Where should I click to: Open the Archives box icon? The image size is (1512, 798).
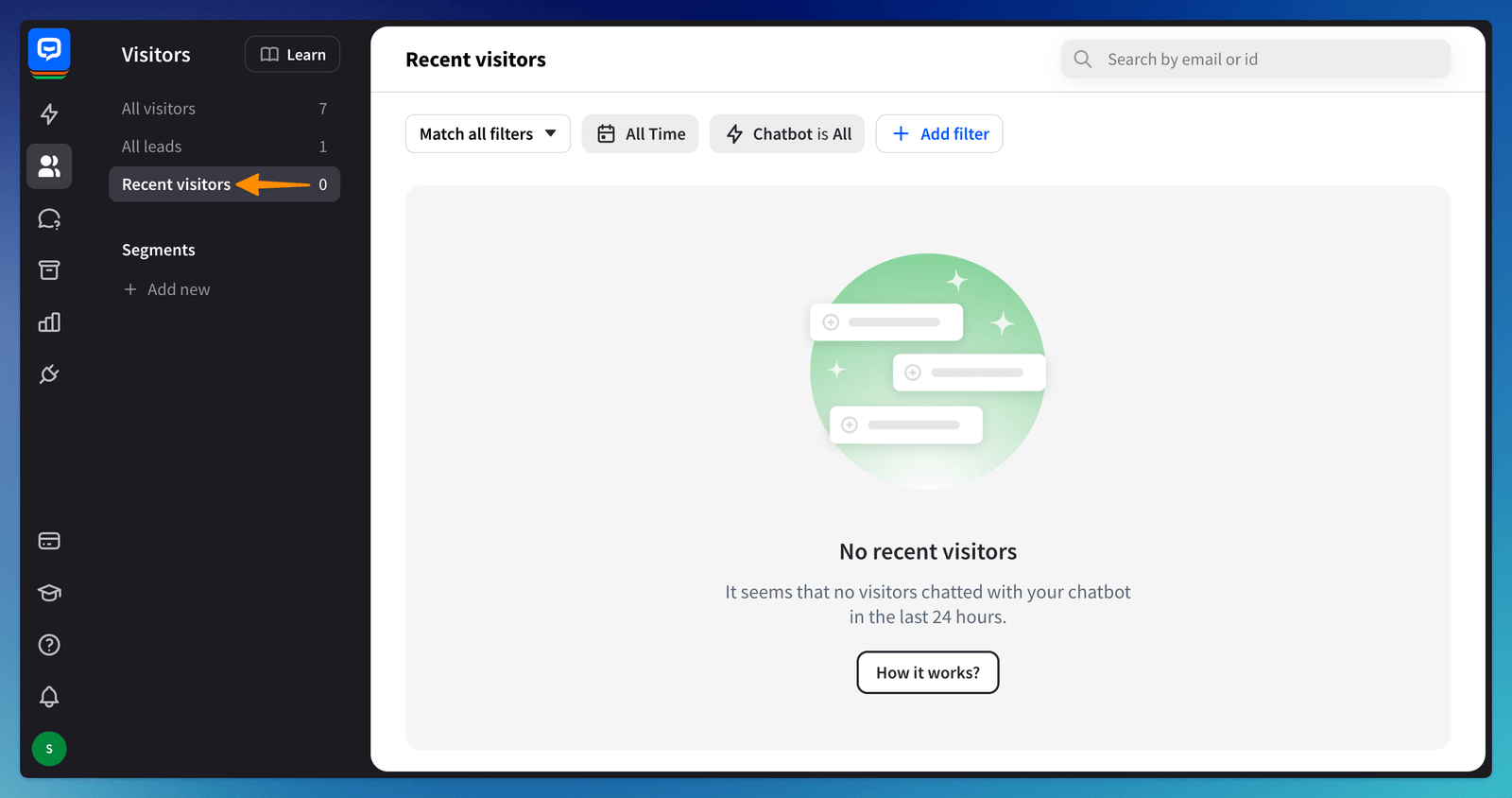[49, 270]
